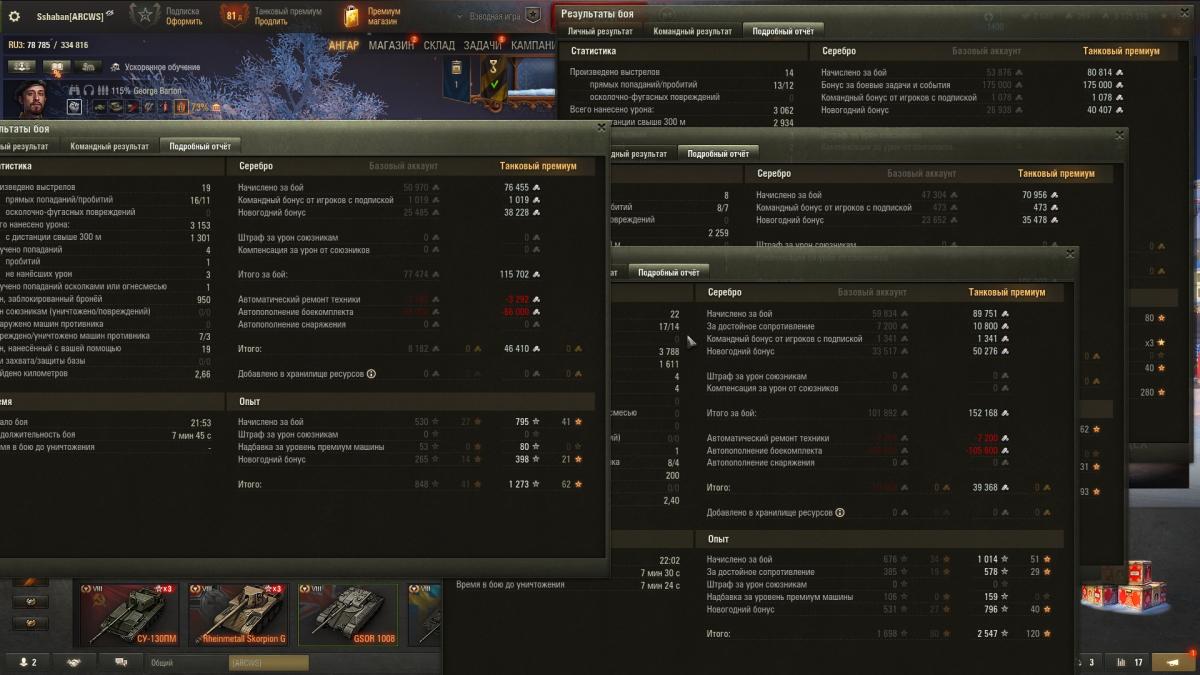Open game settings via gear icon
The image size is (1200, 675).
(x=14, y=16)
